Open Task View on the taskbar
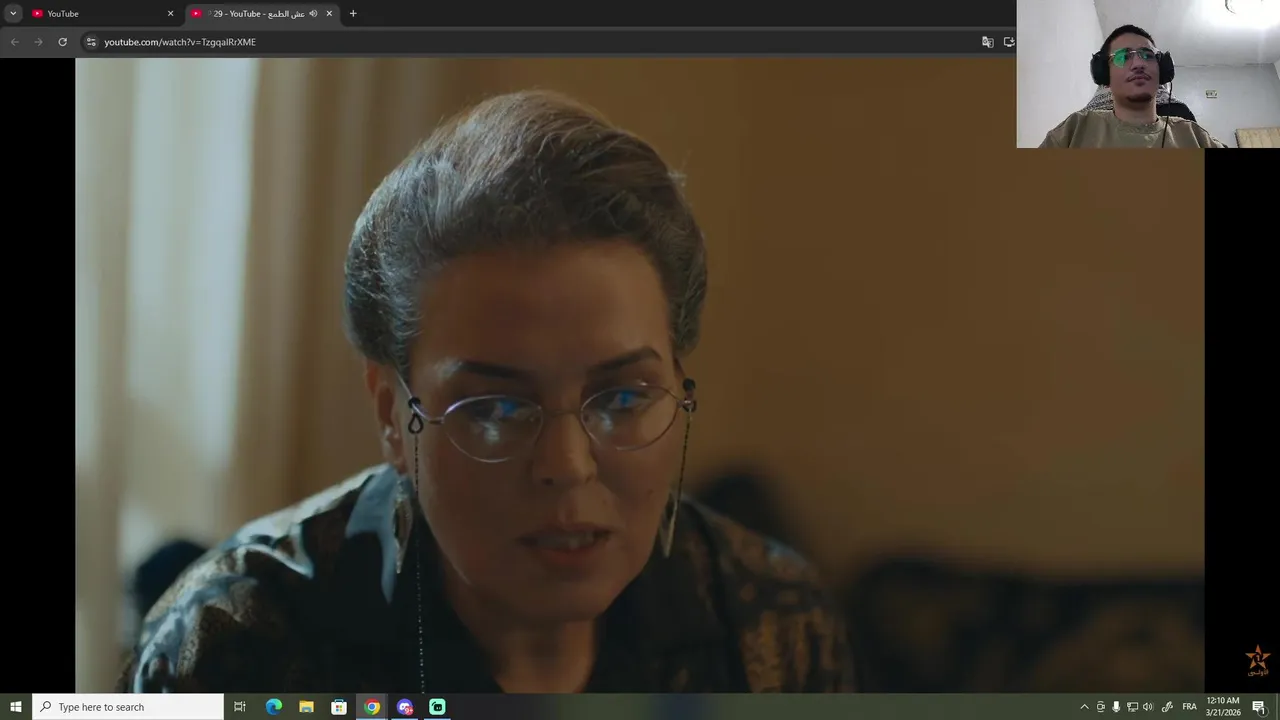Screen dimensions: 1280x720 pos(240,707)
